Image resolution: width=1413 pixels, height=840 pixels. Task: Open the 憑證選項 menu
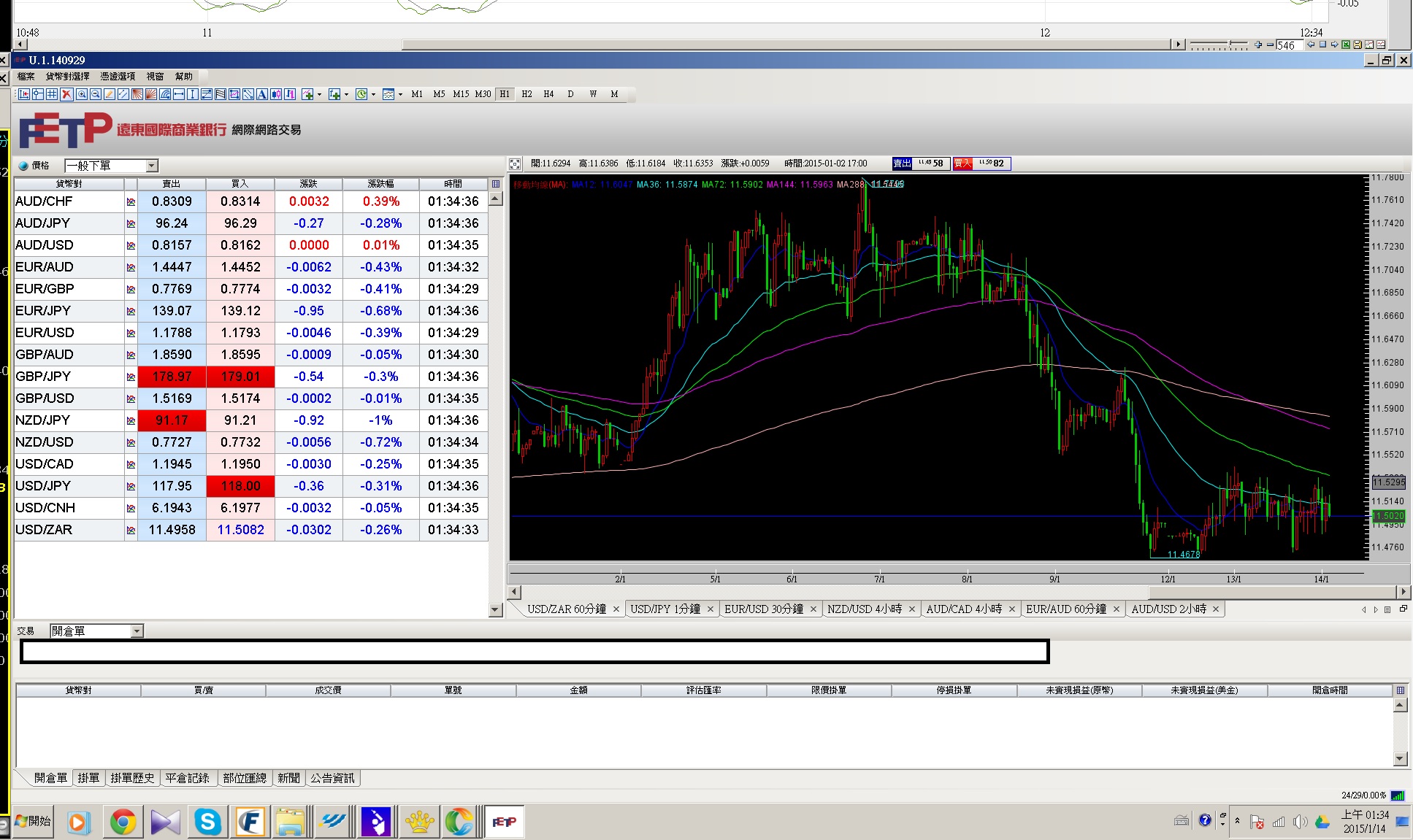pyautogui.click(x=118, y=76)
